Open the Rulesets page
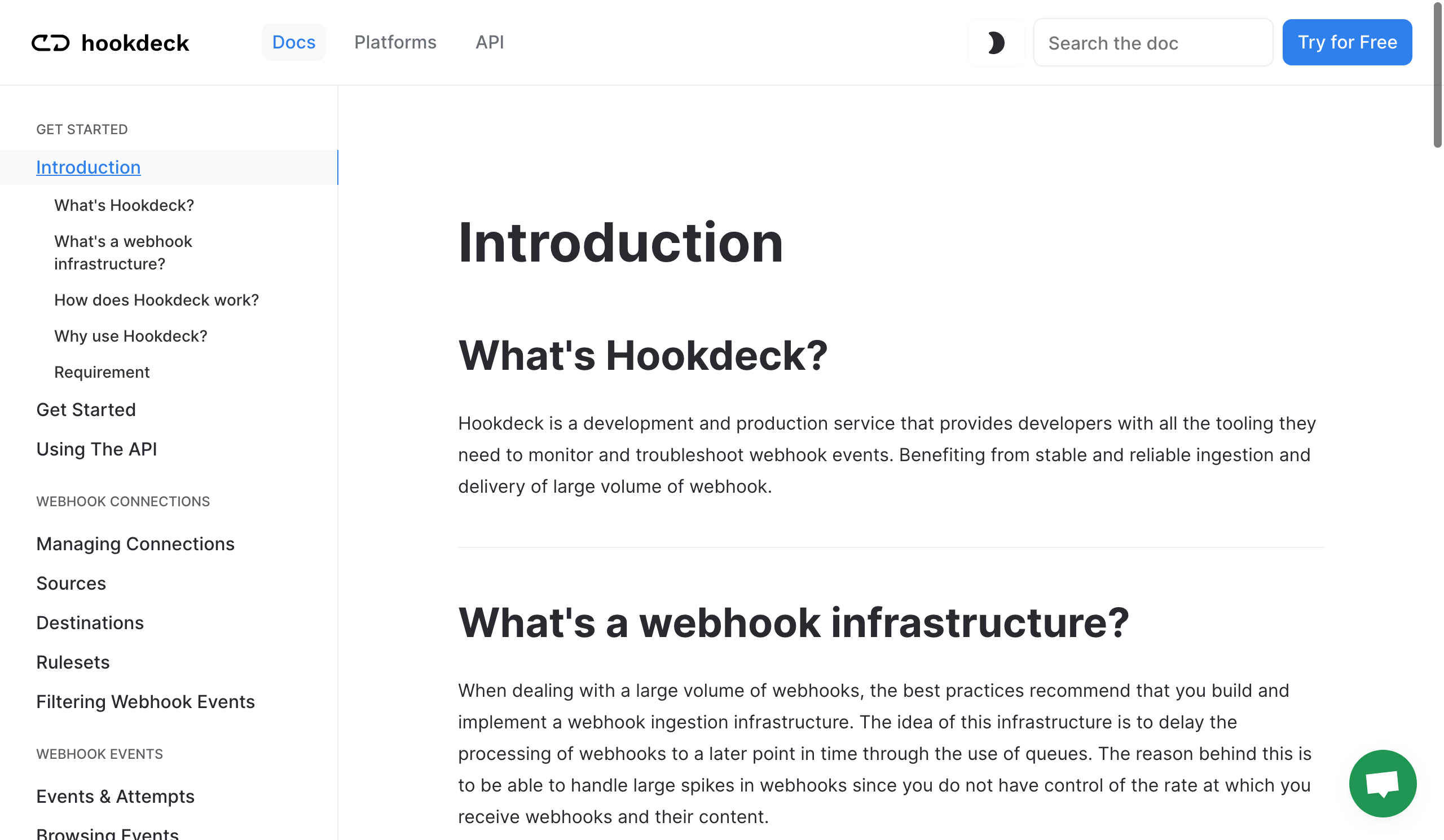Viewport: 1444px width, 840px height. point(73,662)
